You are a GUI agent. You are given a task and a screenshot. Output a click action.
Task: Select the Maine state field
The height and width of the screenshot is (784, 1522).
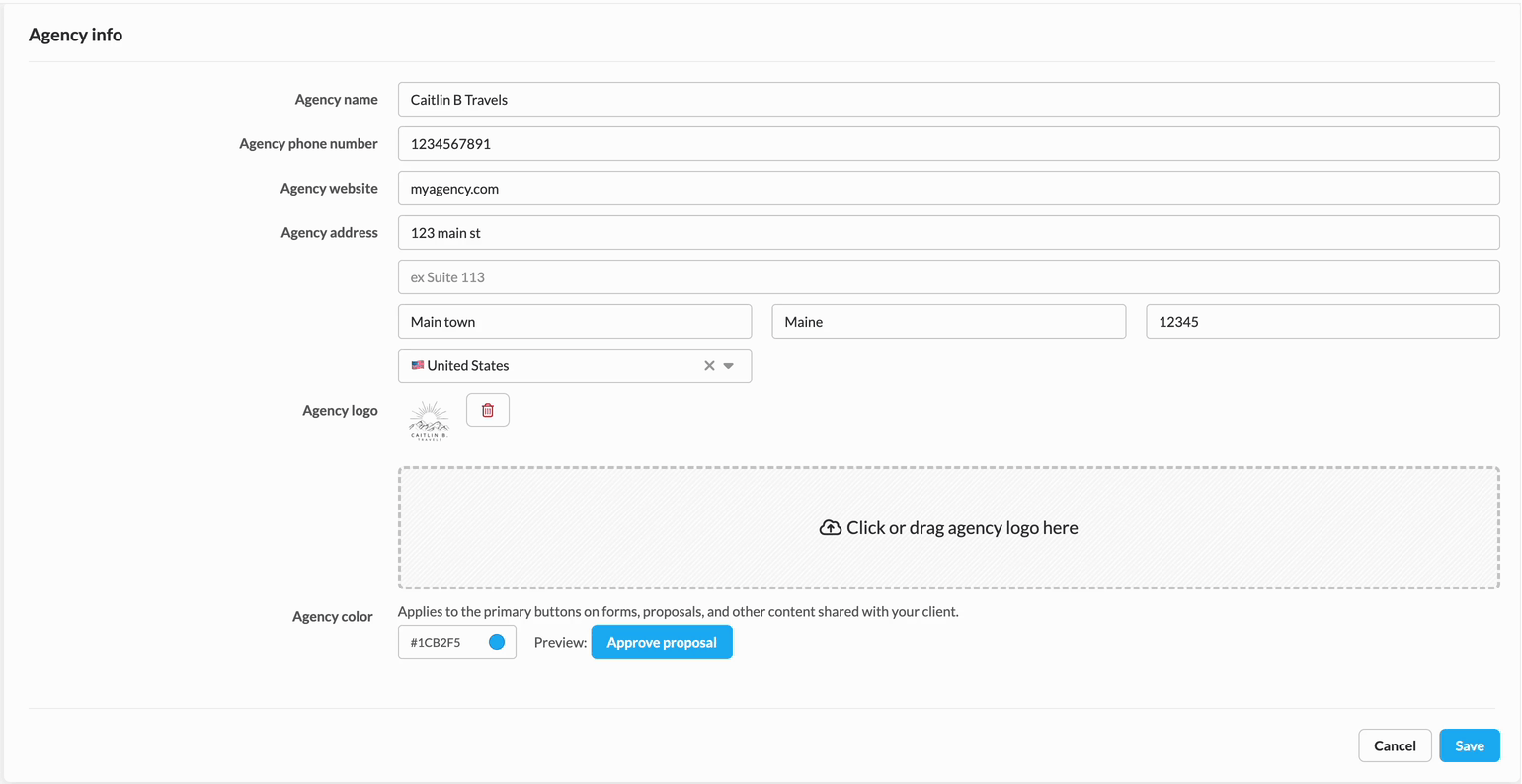(x=948, y=322)
